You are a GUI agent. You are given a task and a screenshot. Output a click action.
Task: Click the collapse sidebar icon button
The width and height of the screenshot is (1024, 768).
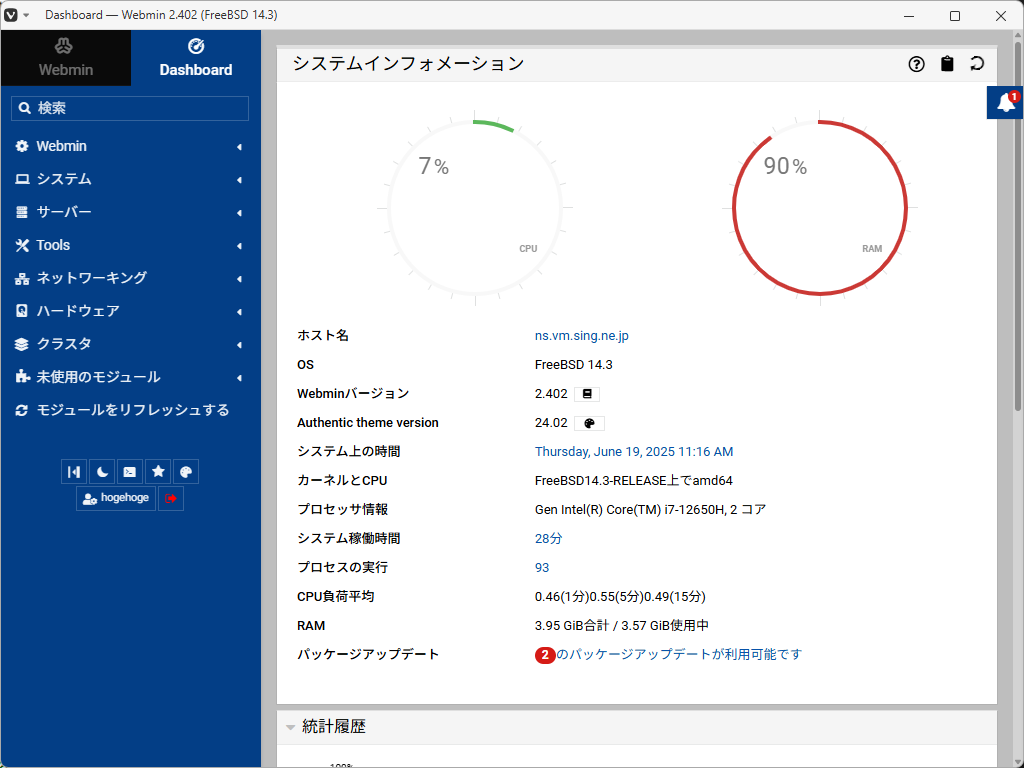coord(74,472)
